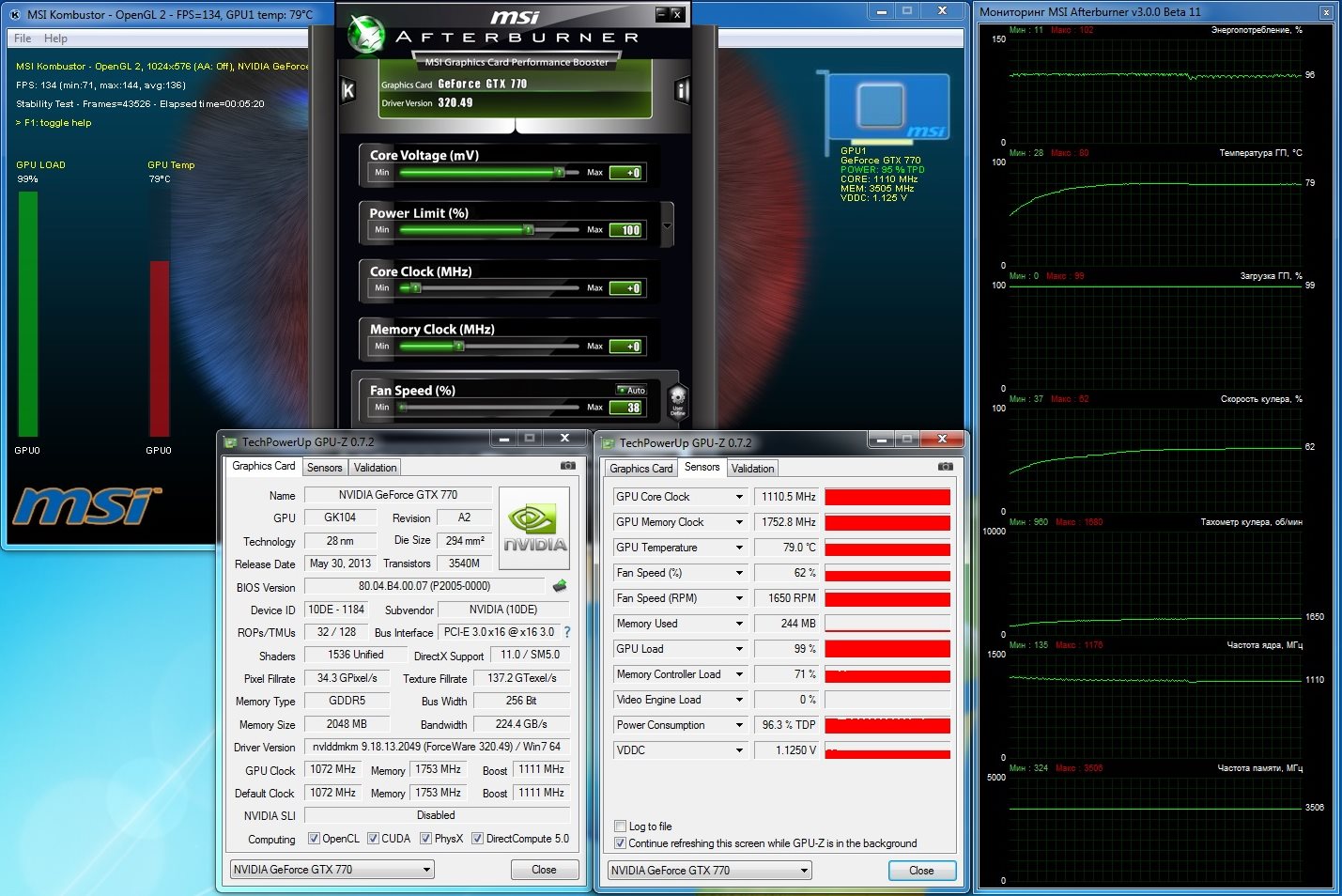
Task: Launch Kombustor via the Afterburner K button
Action: (347, 91)
